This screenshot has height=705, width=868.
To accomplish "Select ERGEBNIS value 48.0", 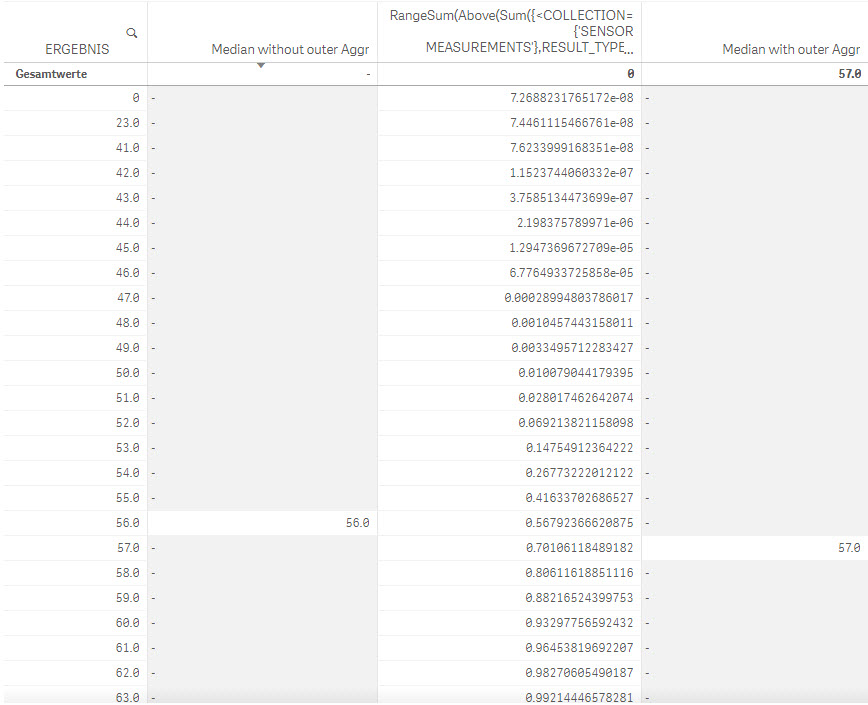I will click(128, 323).
